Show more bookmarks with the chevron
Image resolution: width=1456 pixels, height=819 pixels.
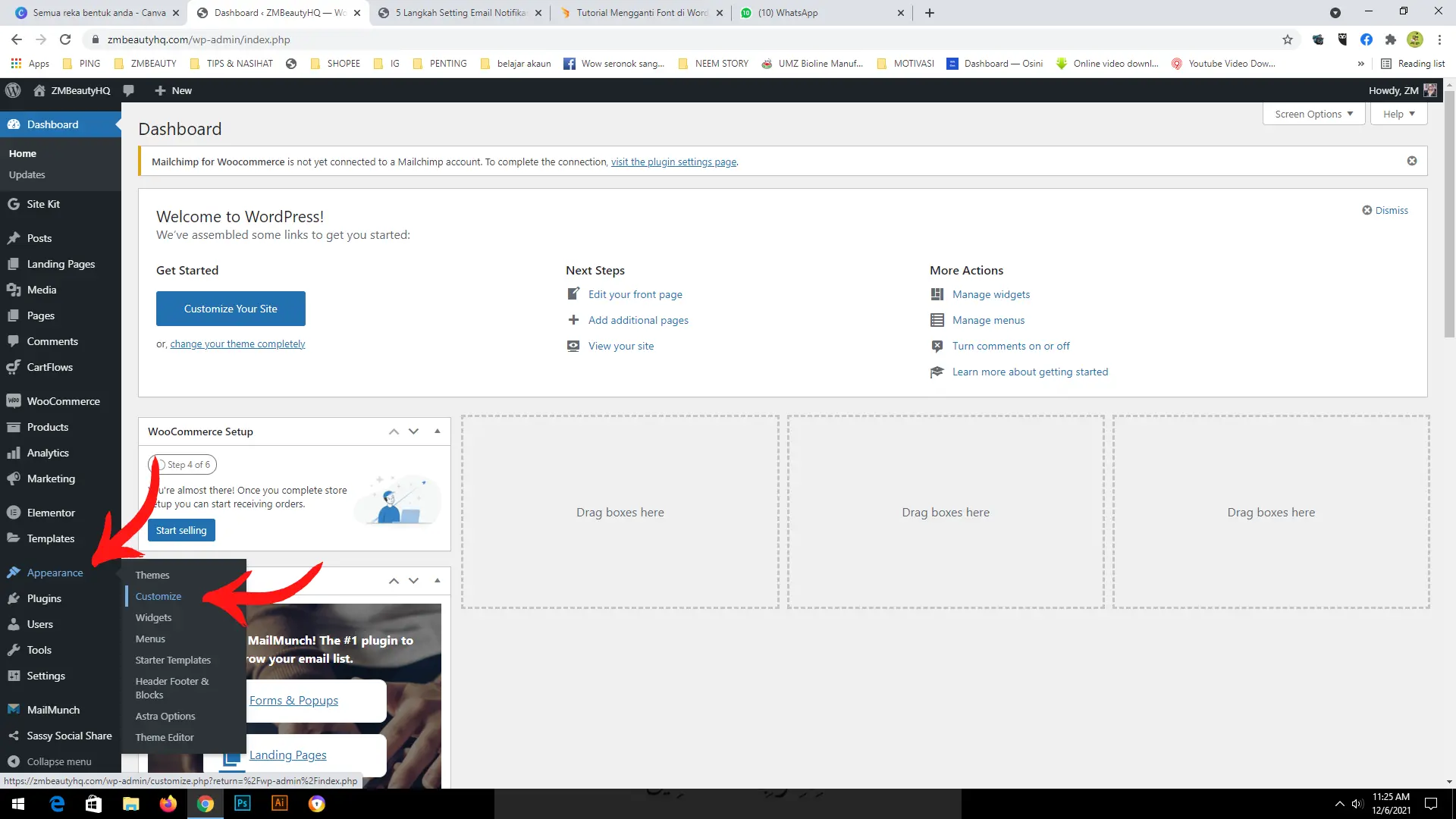[x=1360, y=64]
